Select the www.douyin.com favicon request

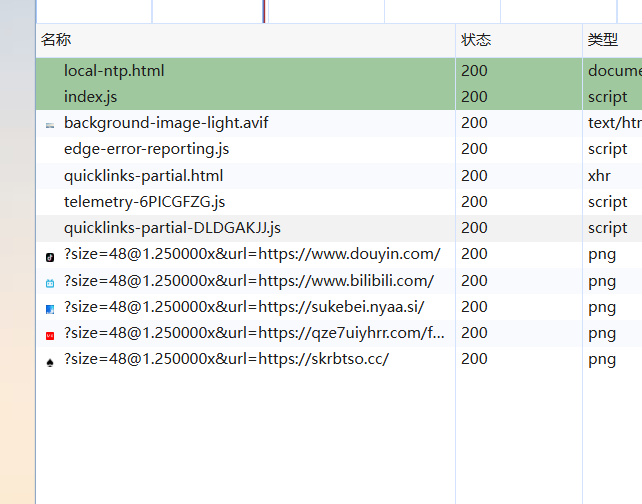tap(252, 254)
